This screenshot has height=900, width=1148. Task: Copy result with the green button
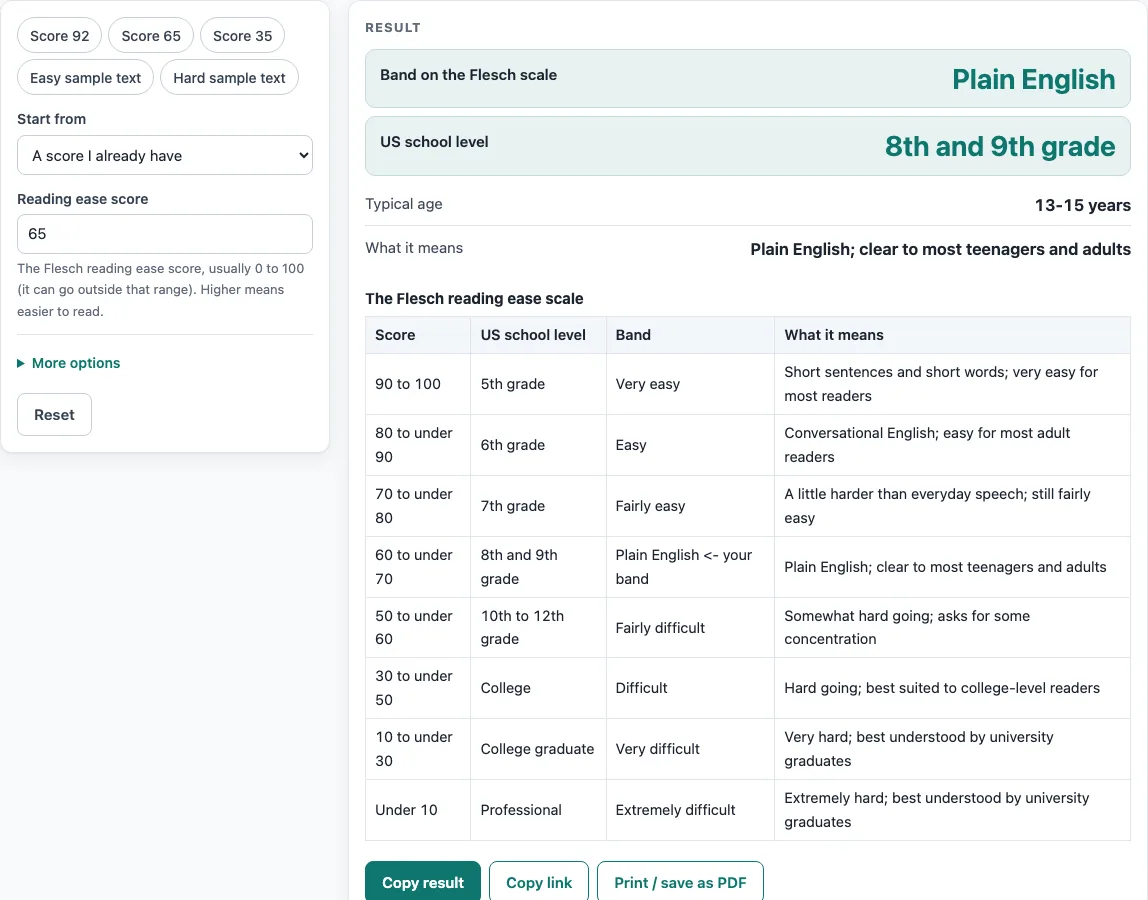pos(422,882)
